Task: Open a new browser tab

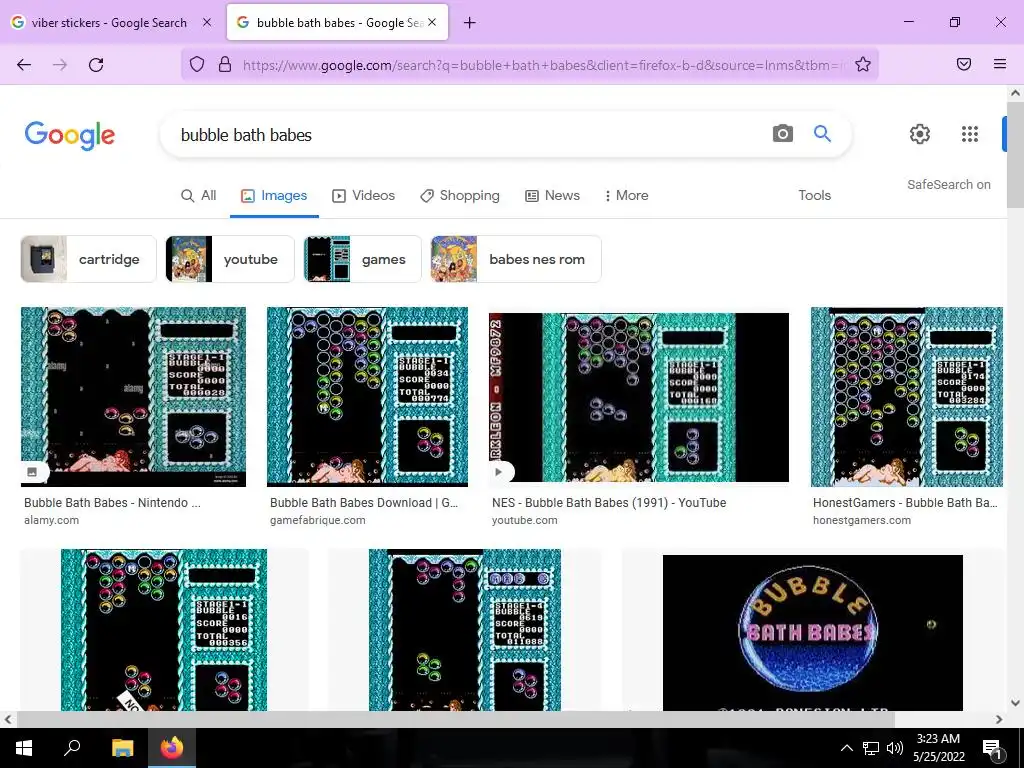Action: 470,23
